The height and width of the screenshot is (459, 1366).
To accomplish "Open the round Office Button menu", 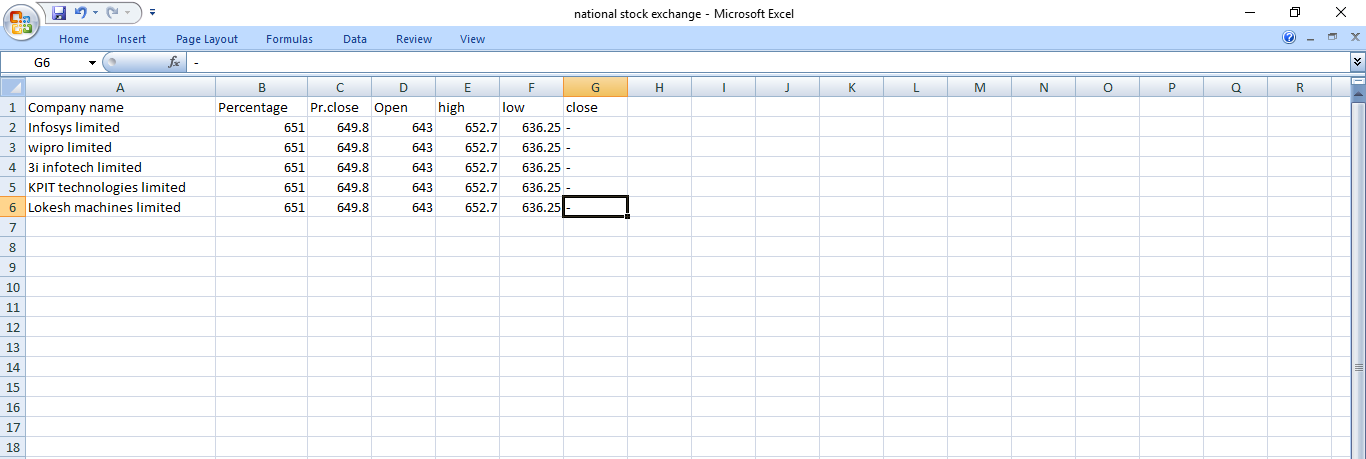I will [21, 21].
